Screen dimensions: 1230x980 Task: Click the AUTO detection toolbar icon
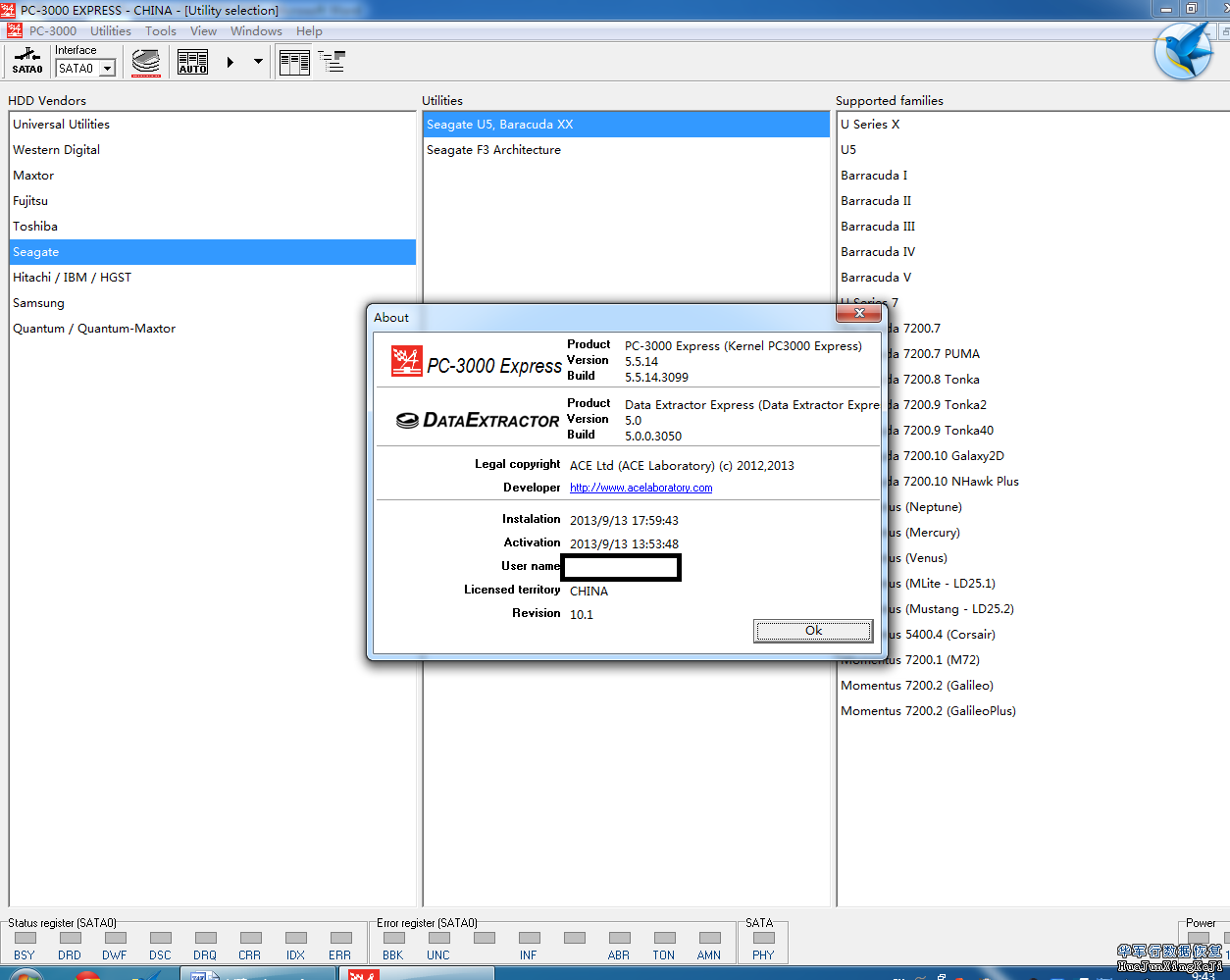pos(192,62)
